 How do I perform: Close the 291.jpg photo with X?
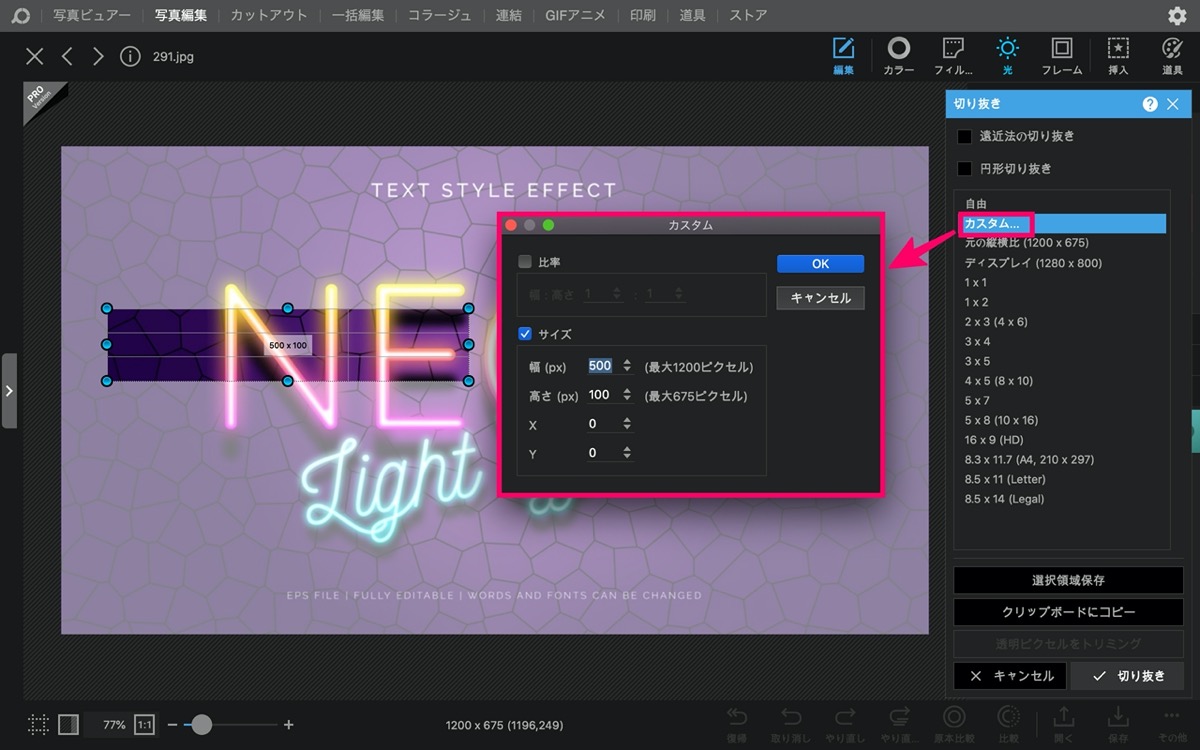[x=35, y=57]
